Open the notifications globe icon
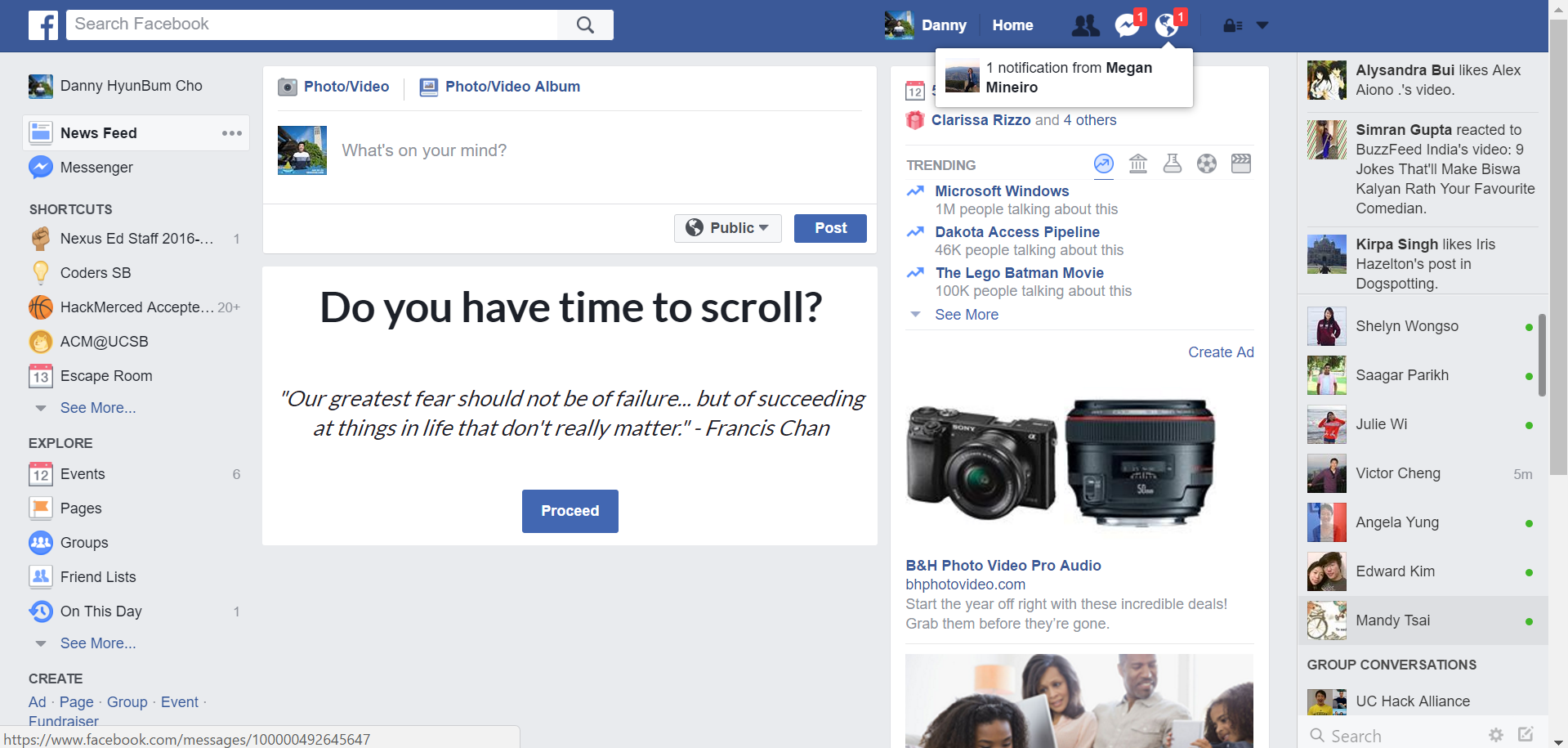The width and height of the screenshot is (1568, 748). [x=1167, y=25]
